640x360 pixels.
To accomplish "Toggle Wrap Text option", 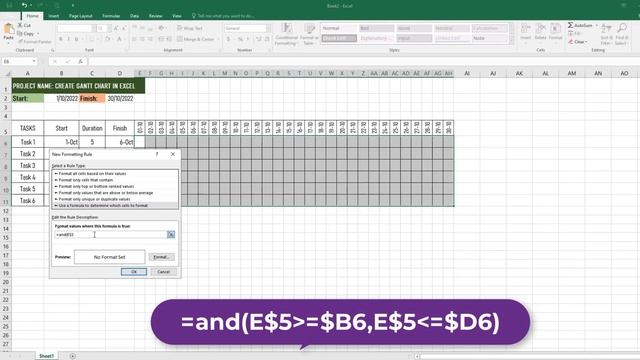I will 190,28.
